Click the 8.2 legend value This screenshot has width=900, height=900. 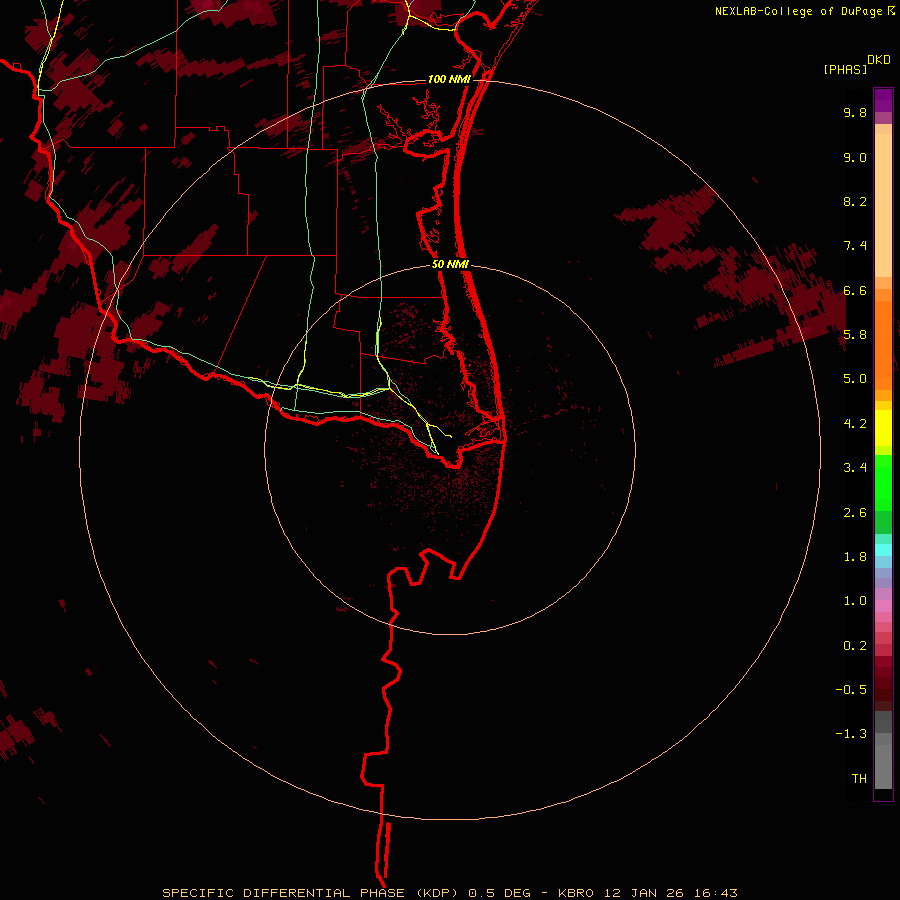pos(855,201)
